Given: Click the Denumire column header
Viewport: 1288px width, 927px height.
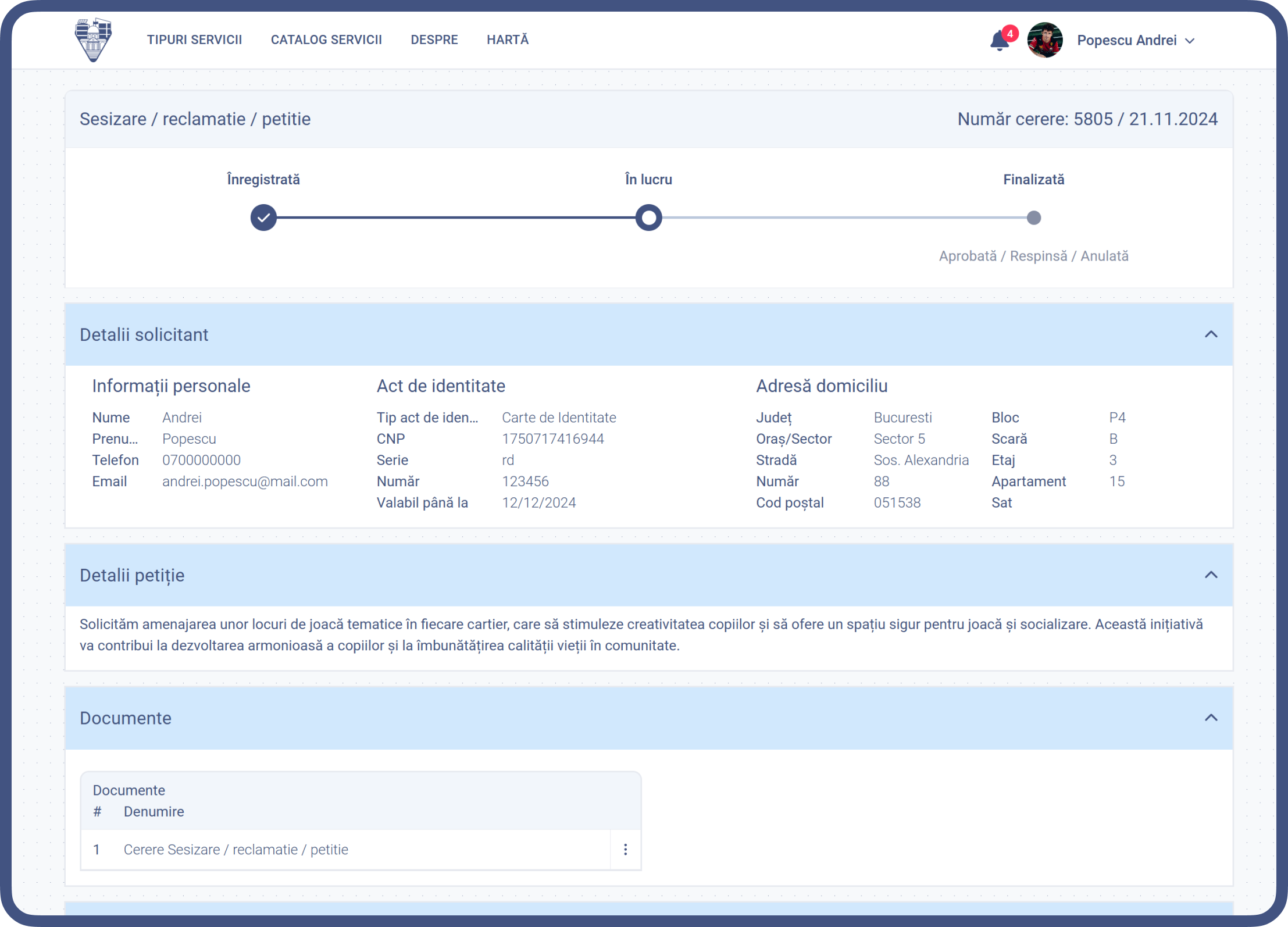Looking at the screenshot, I should pyautogui.click(x=154, y=811).
